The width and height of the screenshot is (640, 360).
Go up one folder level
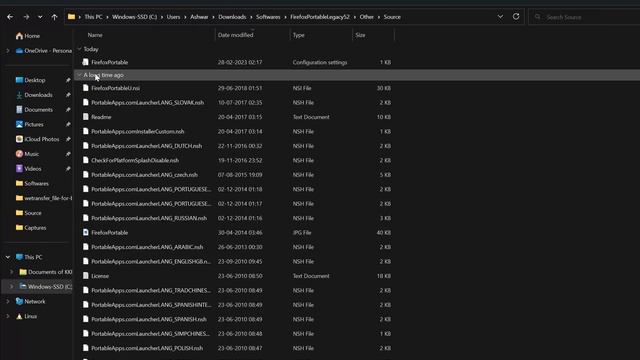click(54, 17)
